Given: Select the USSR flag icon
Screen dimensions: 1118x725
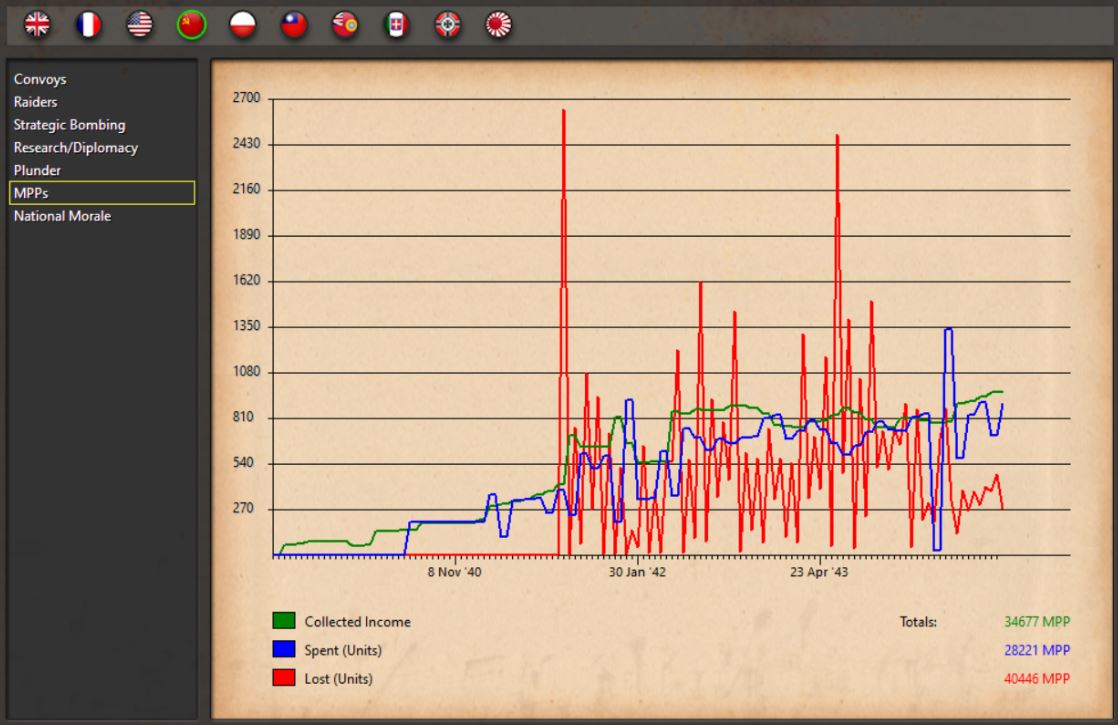Looking at the screenshot, I should pyautogui.click(x=191, y=24).
